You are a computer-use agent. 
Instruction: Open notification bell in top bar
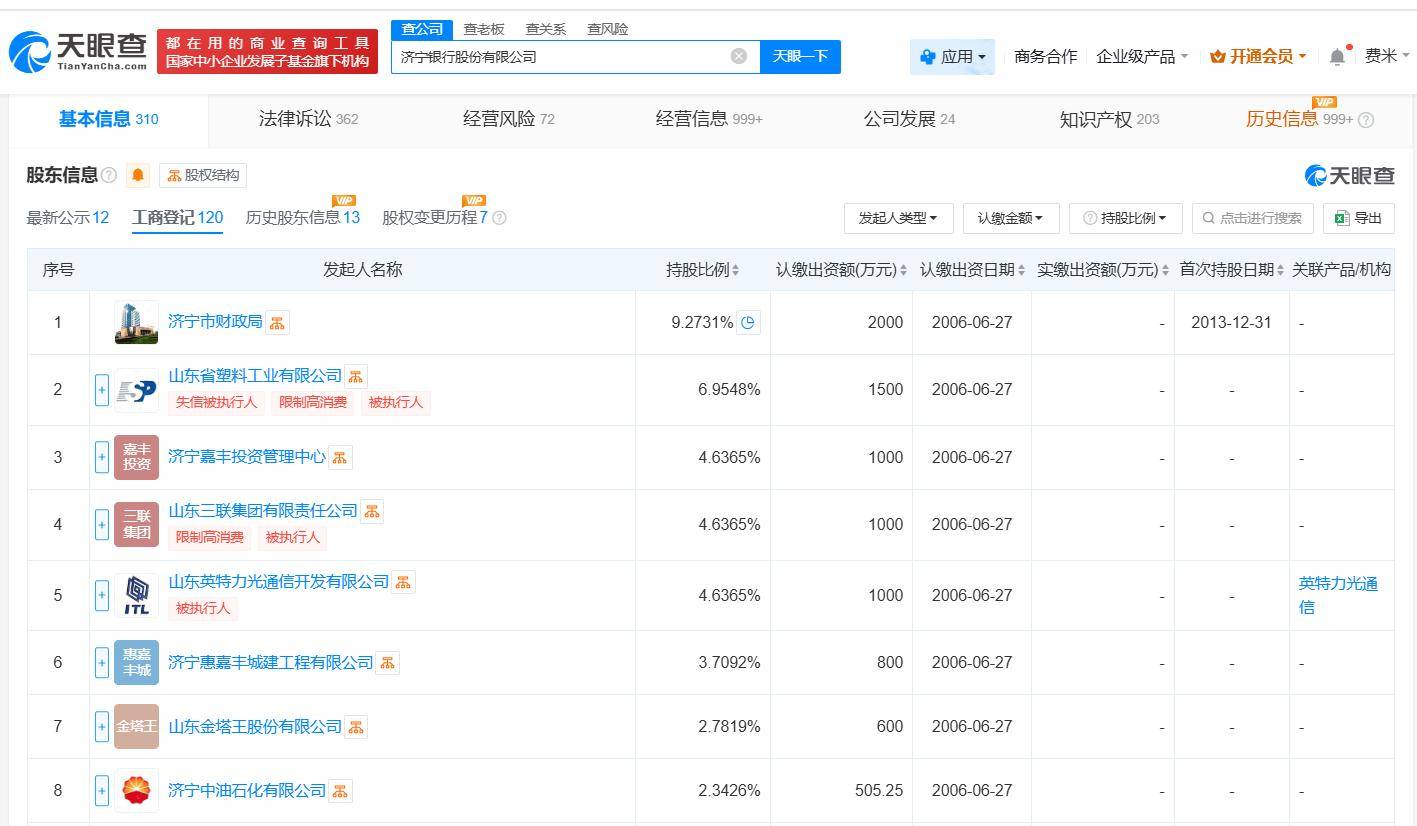pos(1337,57)
